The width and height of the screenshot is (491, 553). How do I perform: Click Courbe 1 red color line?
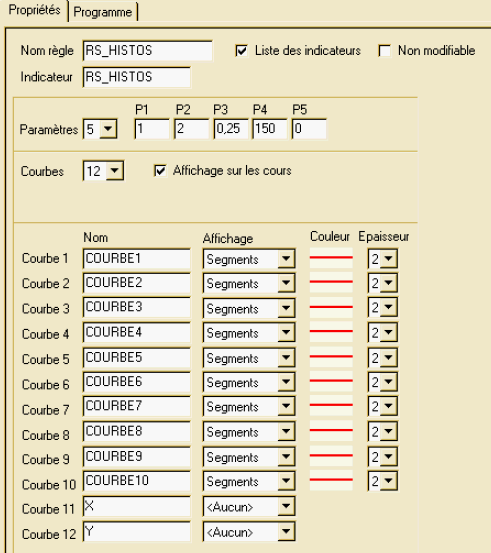click(331, 258)
